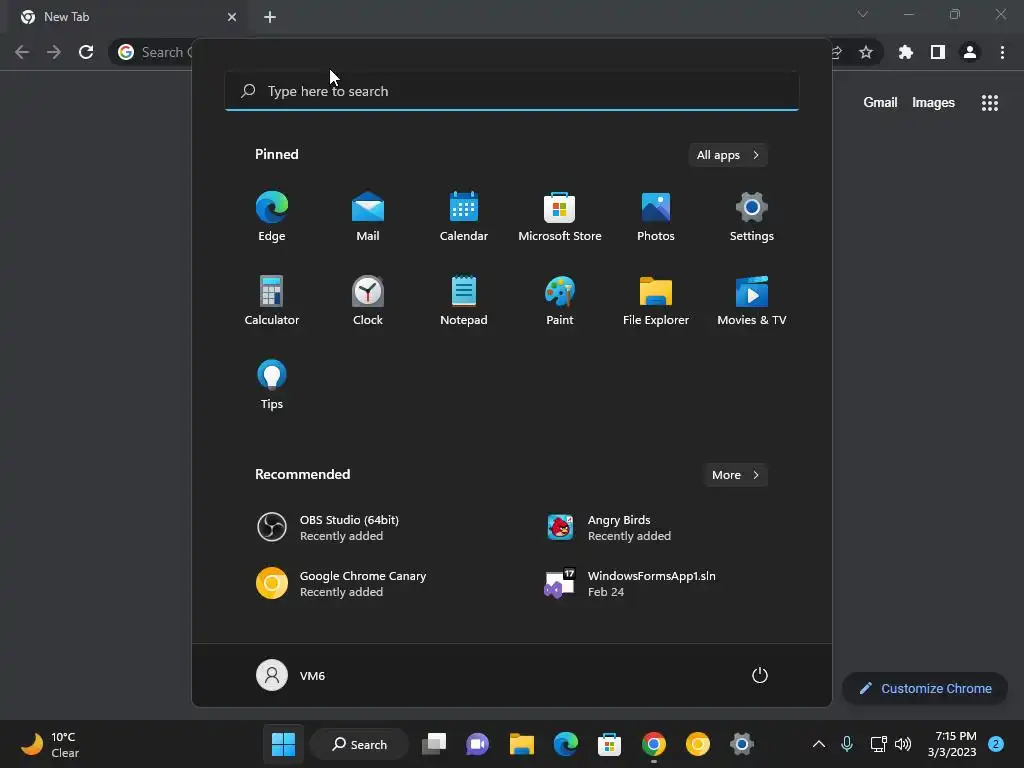Open Movies & TV app

point(752,300)
